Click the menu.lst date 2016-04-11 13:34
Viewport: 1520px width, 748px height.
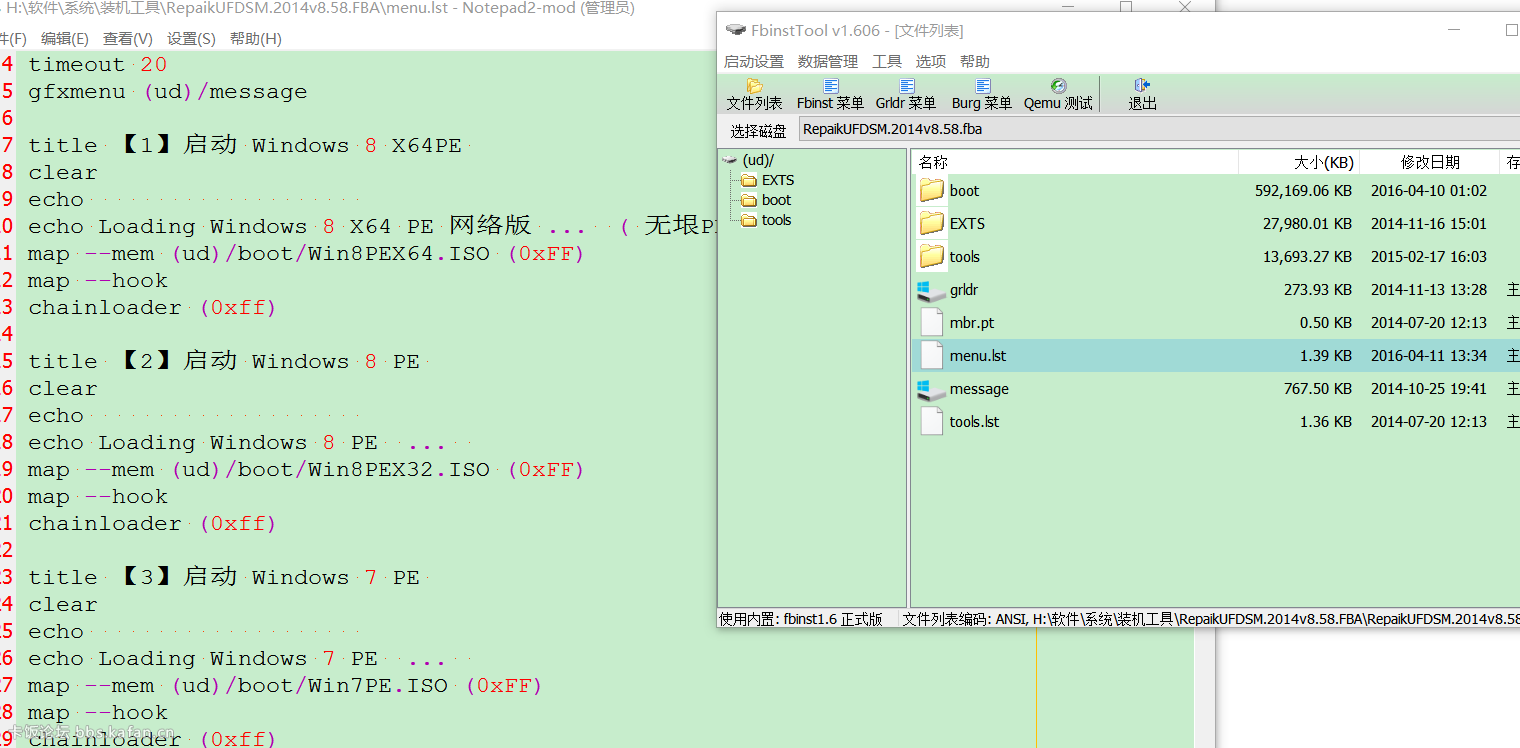pos(1429,355)
